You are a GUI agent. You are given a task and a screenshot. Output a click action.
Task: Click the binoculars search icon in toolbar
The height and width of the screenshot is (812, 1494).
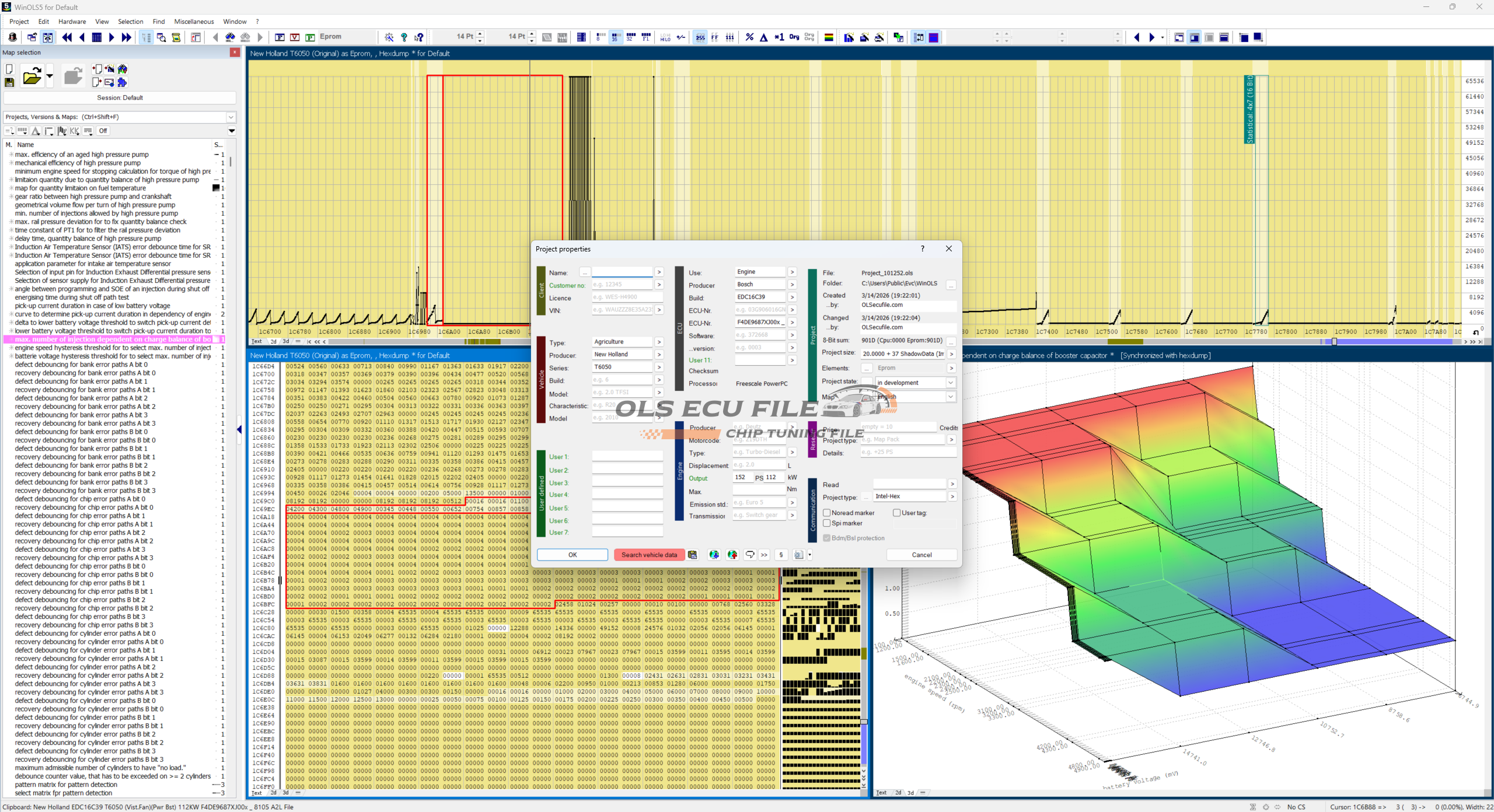[x=230, y=37]
